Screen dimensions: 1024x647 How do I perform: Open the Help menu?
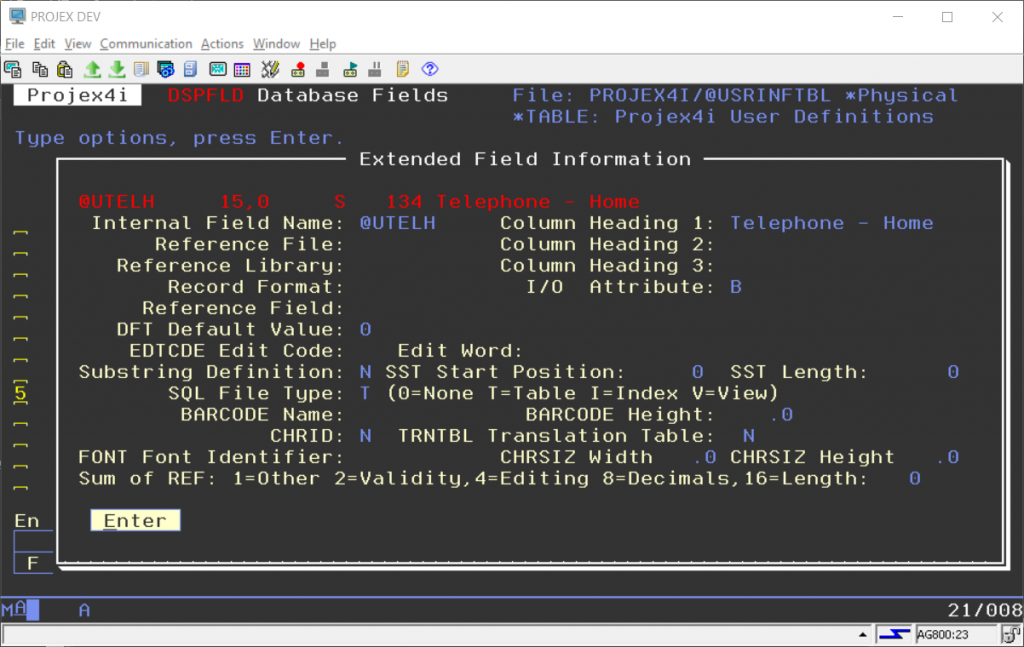323,44
